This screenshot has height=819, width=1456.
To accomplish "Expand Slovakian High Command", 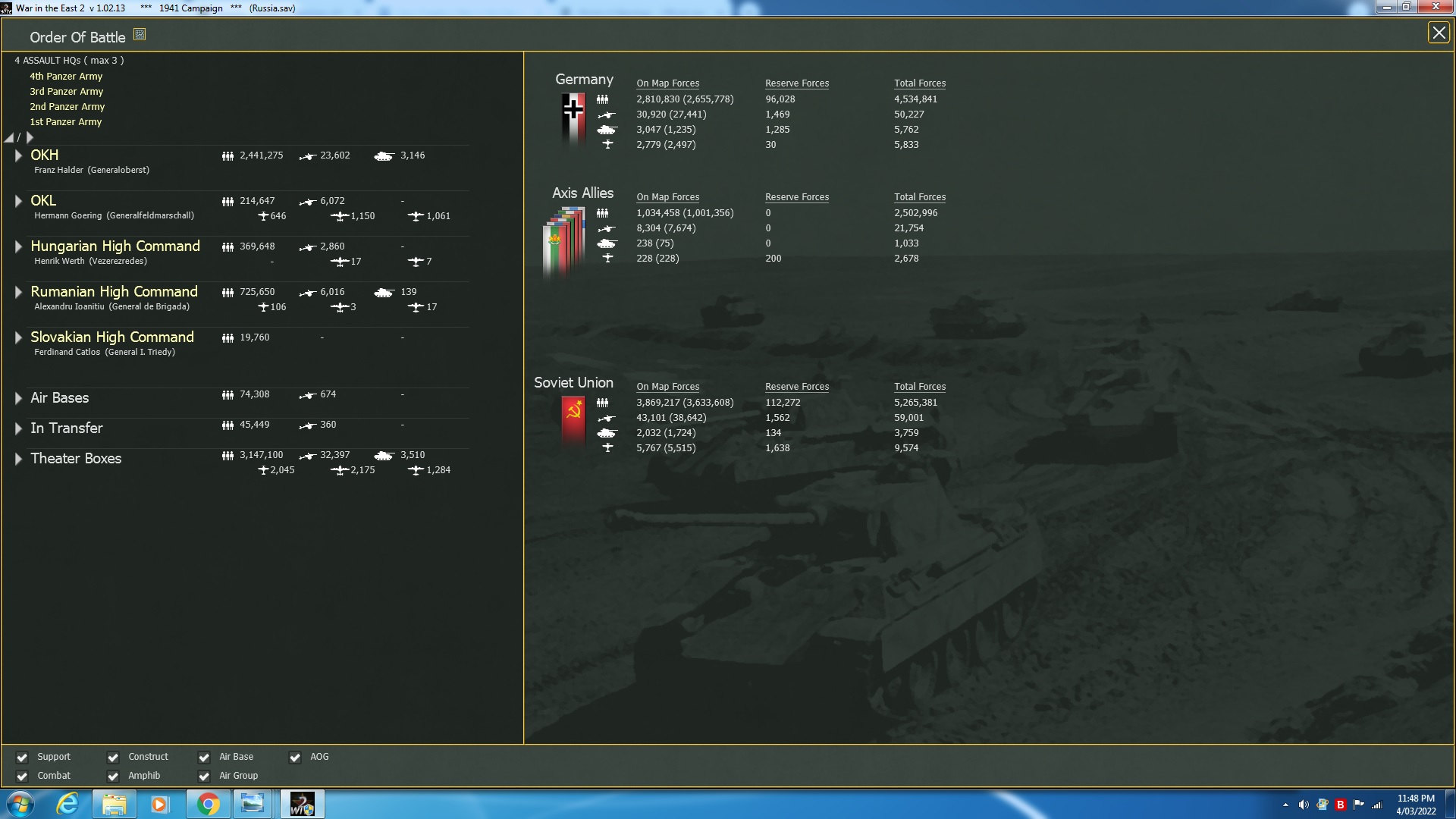I will tap(18, 337).
